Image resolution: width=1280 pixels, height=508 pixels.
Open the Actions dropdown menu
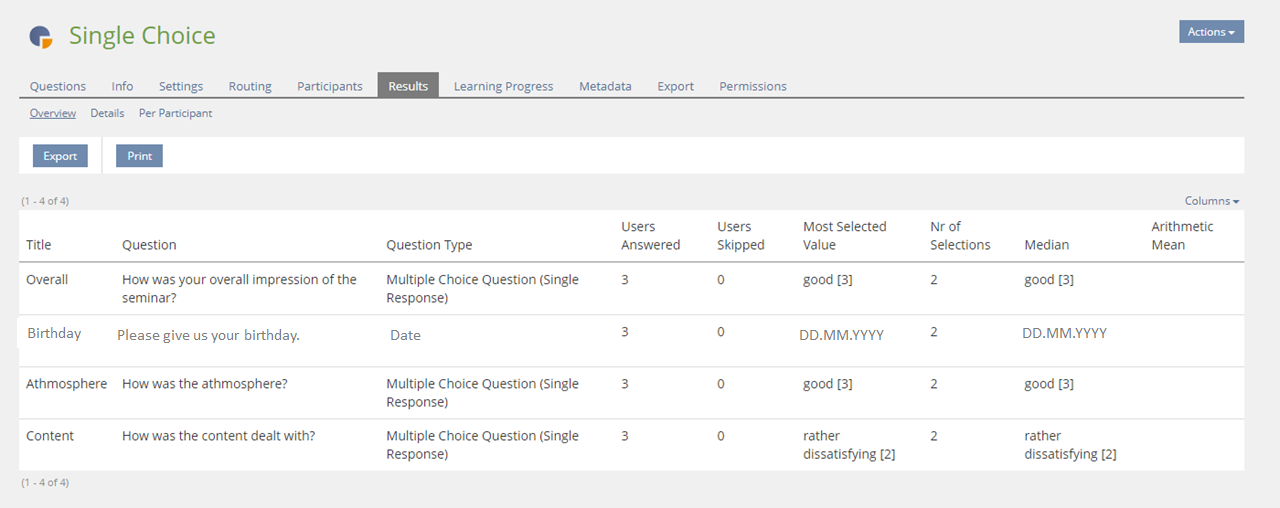(x=1211, y=32)
